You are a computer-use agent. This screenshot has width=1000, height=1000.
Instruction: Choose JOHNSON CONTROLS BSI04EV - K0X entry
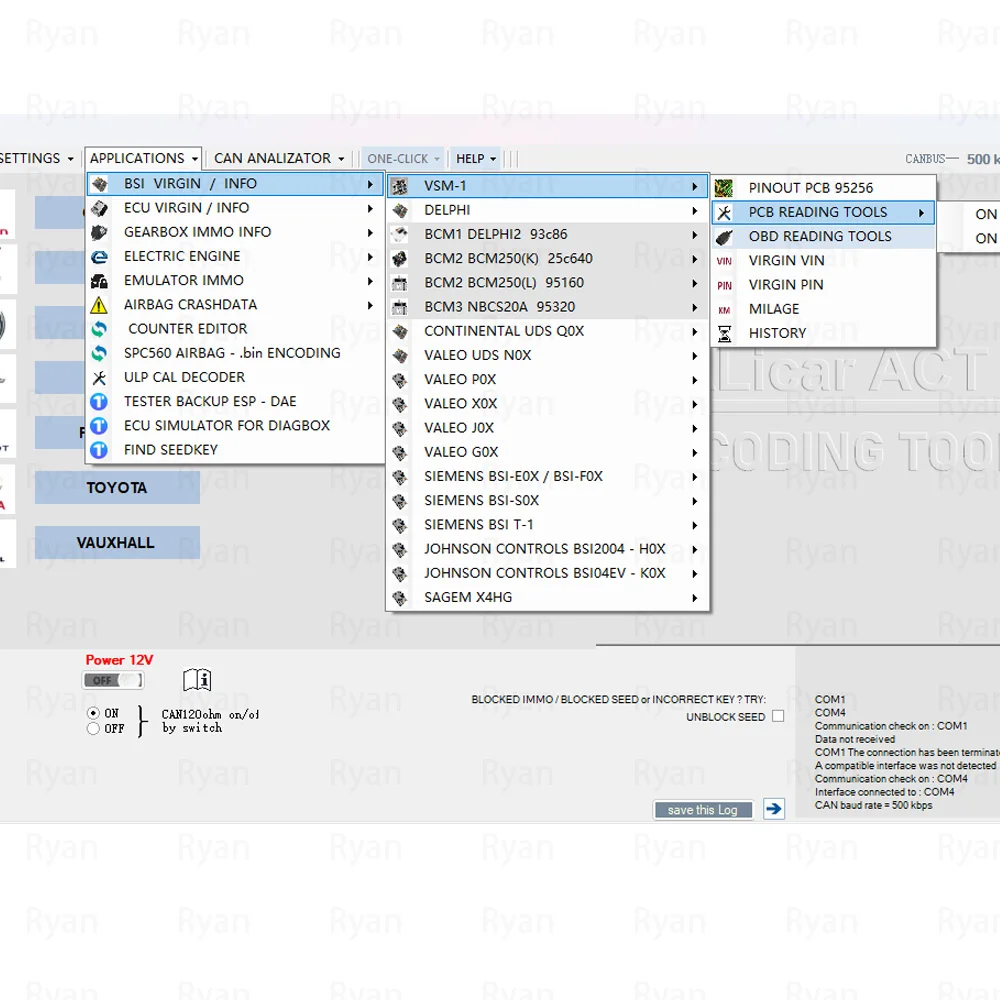coord(547,574)
